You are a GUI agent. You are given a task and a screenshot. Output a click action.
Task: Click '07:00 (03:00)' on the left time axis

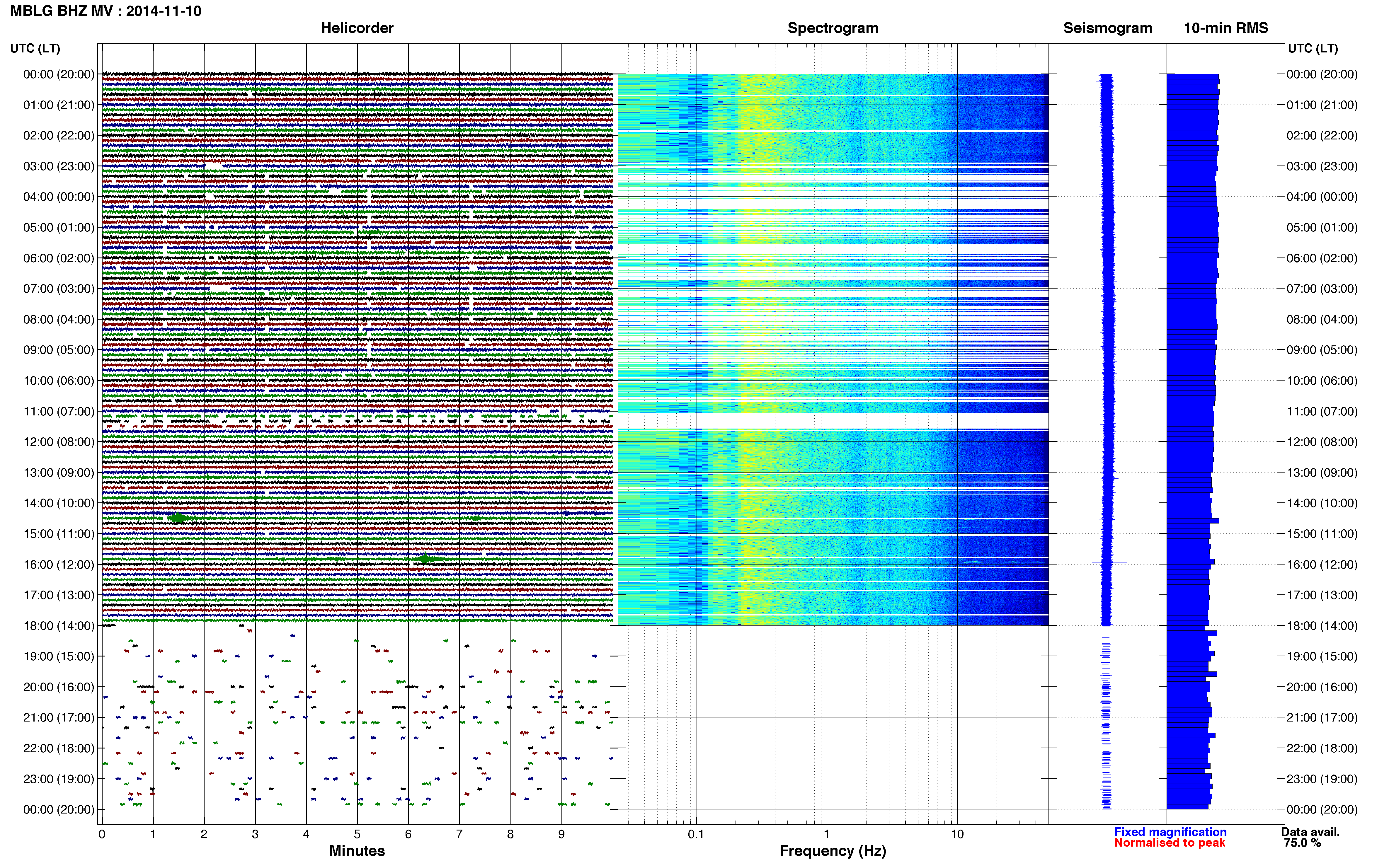(59, 289)
